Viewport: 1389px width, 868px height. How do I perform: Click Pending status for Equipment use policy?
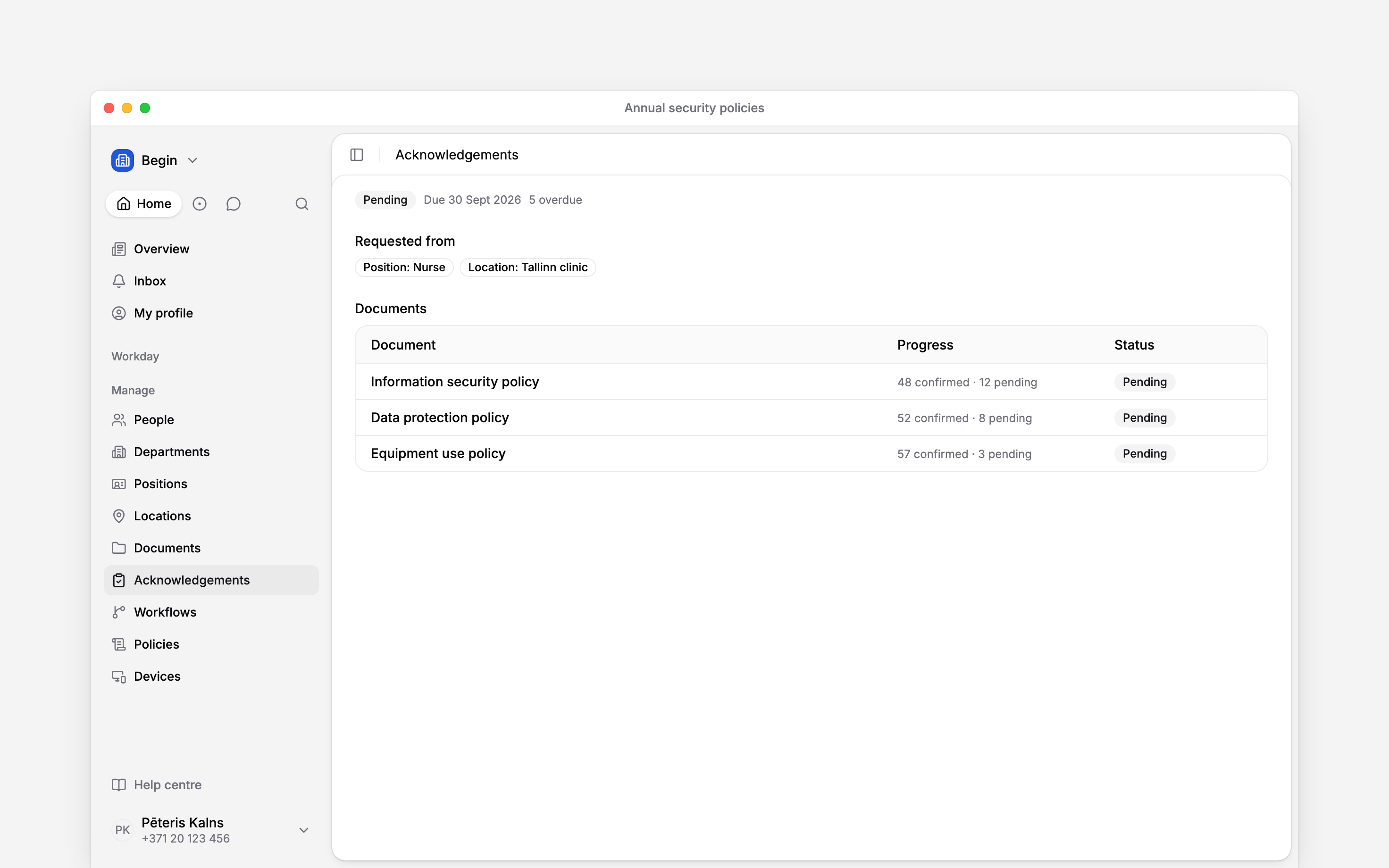[x=1145, y=453]
